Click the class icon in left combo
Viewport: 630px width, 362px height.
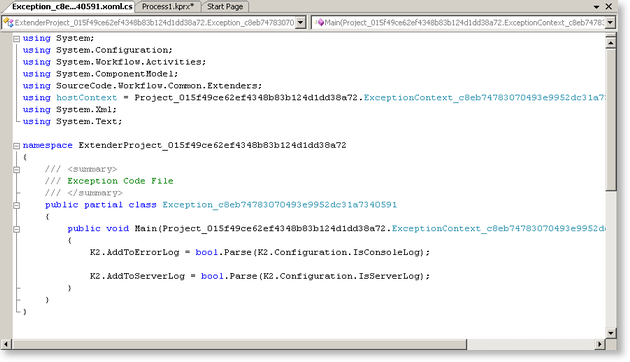tap(8, 22)
